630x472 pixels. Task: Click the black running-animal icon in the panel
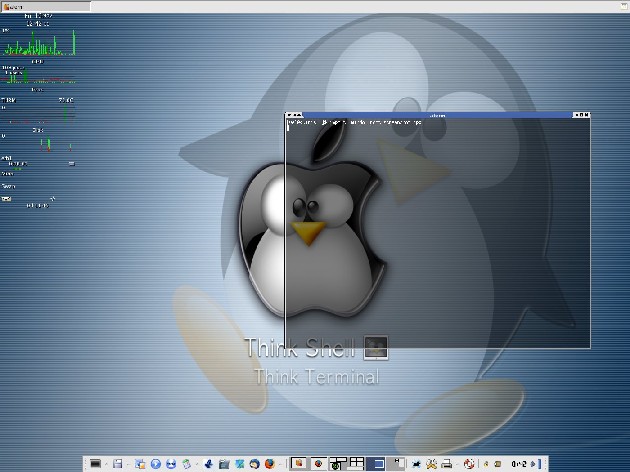(416, 464)
